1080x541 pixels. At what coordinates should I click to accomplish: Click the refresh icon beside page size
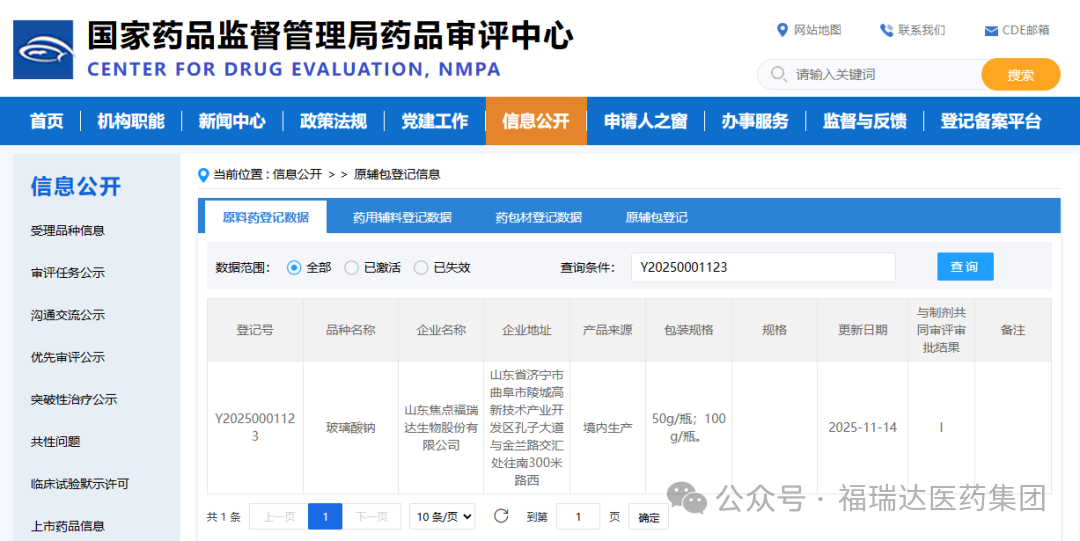(x=501, y=516)
